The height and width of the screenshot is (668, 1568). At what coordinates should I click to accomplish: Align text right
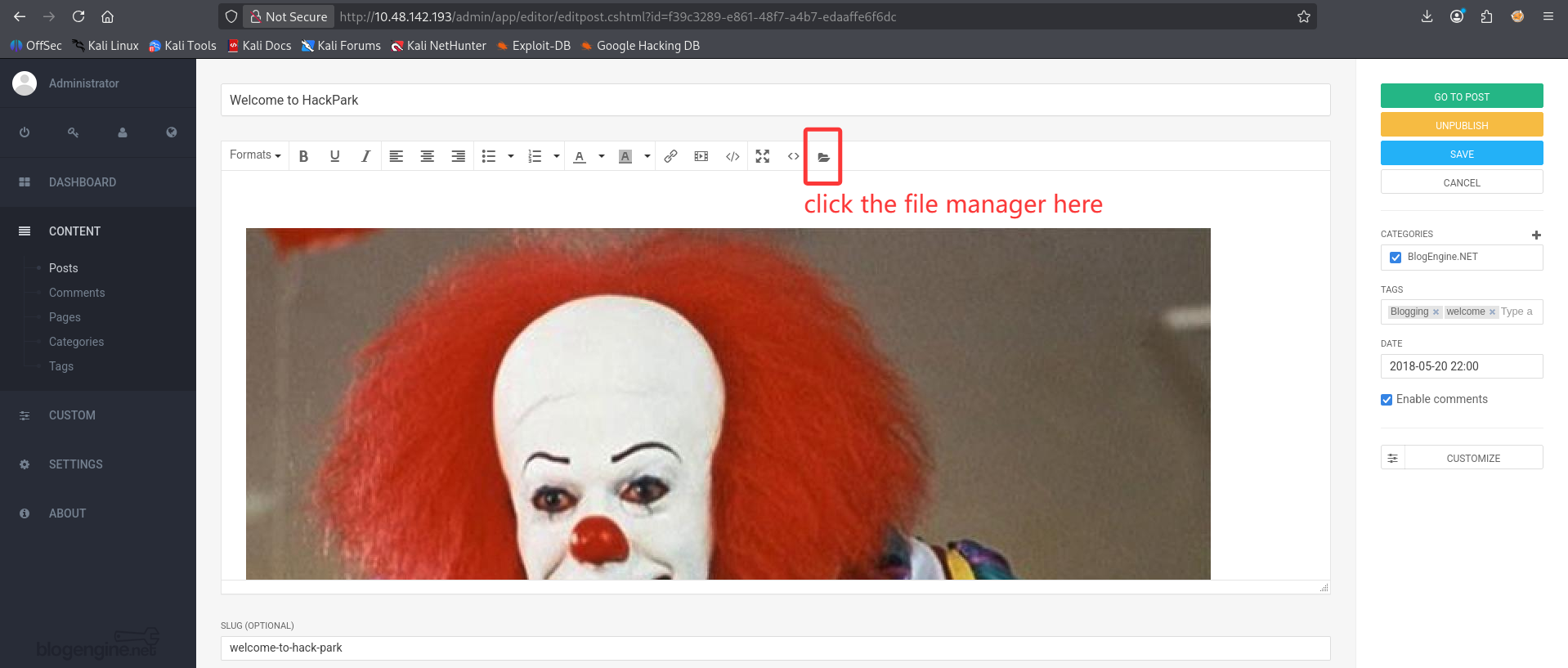pyautogui.click(x=459, y=156)
